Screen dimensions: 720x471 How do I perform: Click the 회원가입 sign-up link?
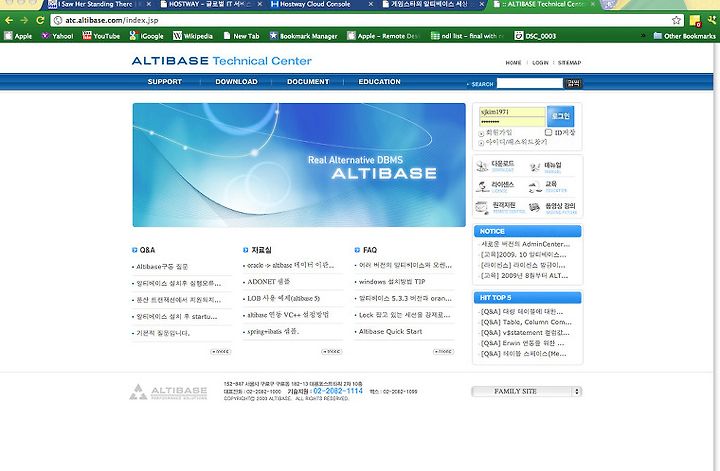coord(499,132)
